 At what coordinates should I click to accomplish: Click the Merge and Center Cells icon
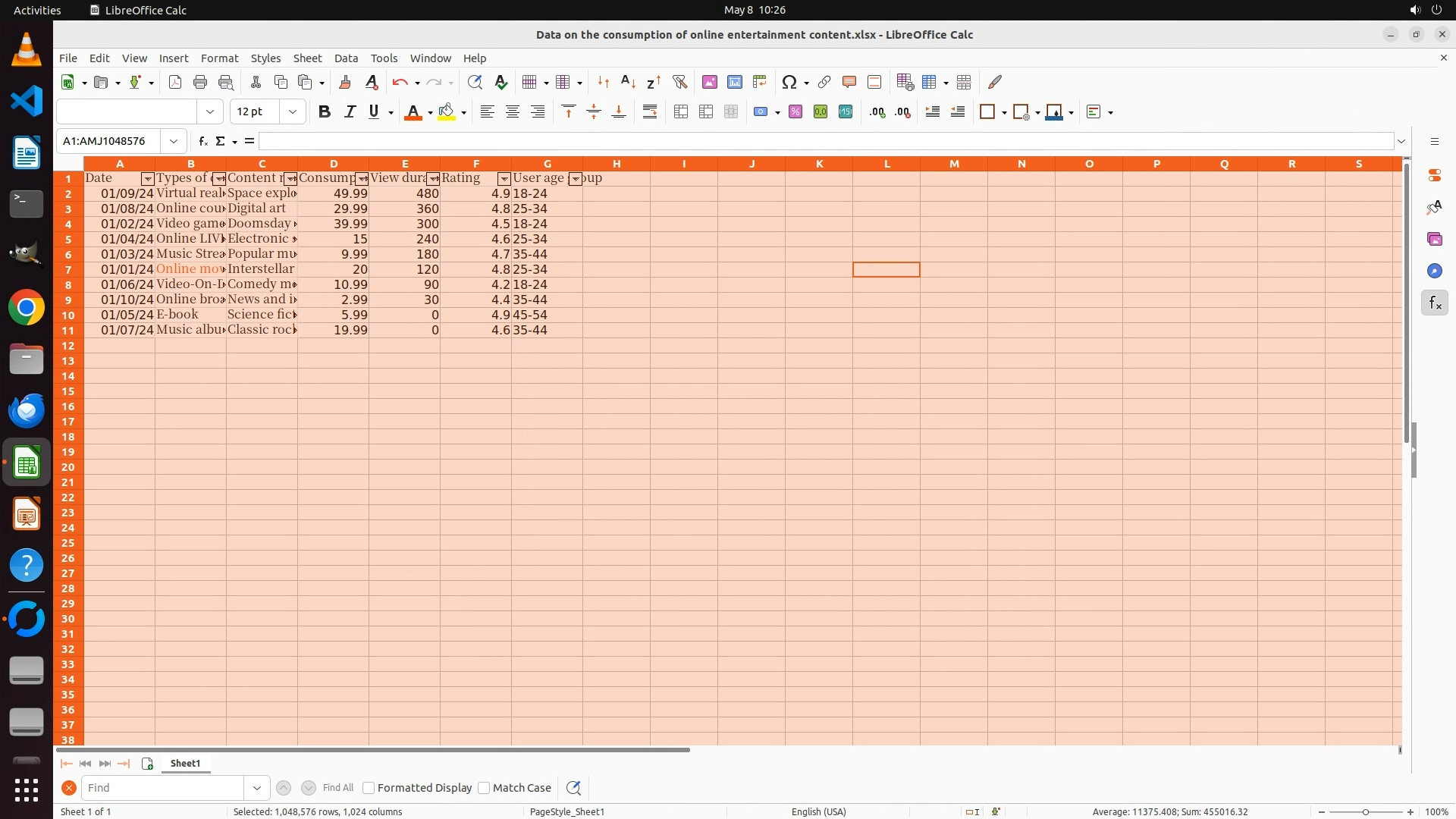pos(681,112)
